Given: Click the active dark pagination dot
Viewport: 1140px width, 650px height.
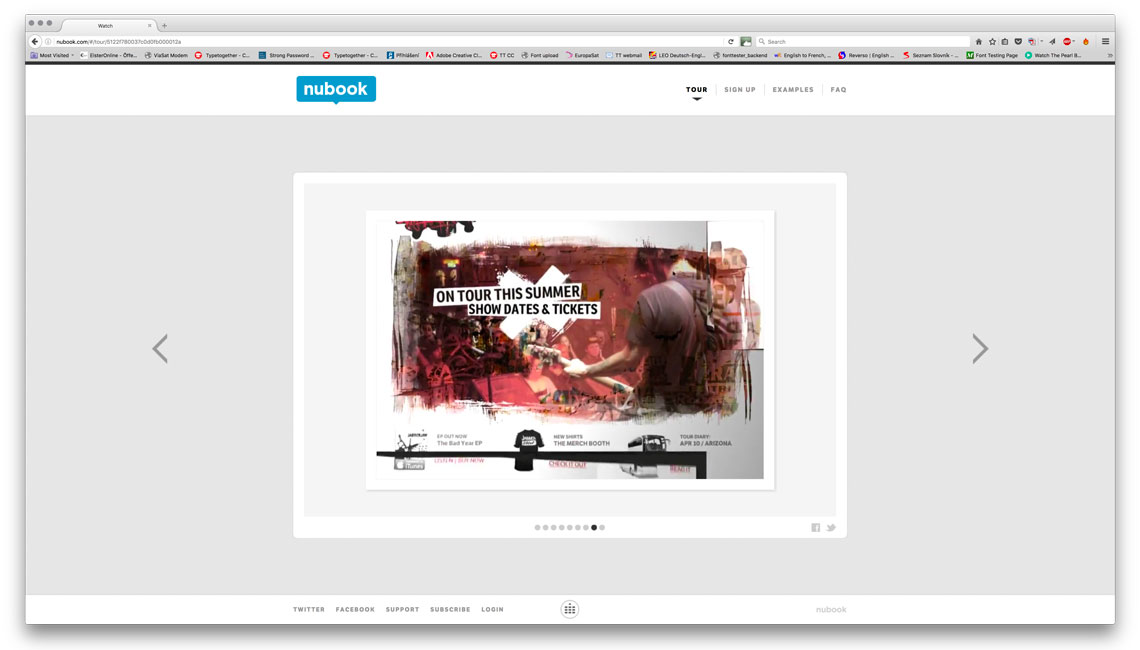Looking at the screenshot, I should [x=594, y=528].
